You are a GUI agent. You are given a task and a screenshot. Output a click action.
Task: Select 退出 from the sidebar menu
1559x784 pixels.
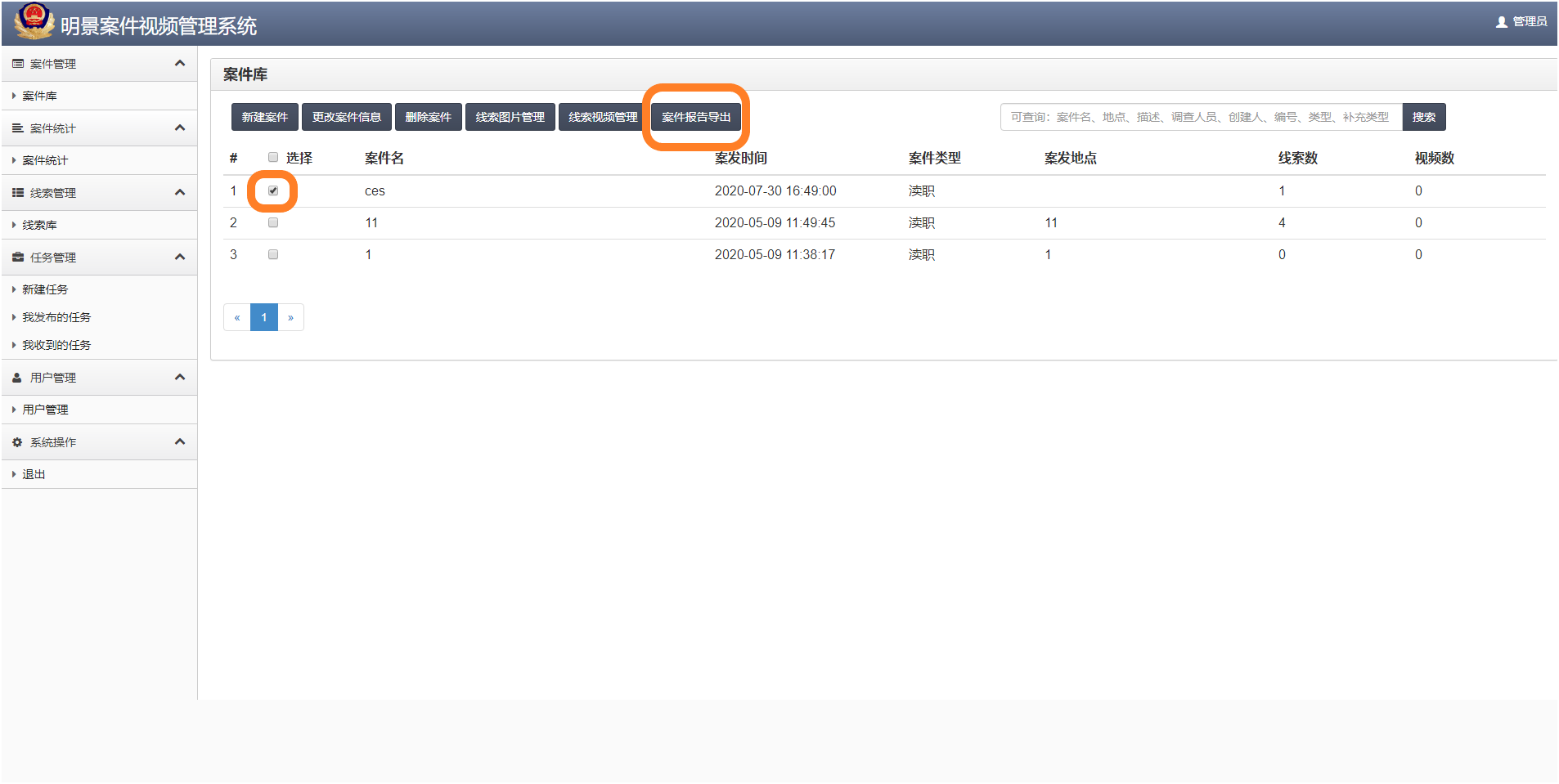pos(33,473)
